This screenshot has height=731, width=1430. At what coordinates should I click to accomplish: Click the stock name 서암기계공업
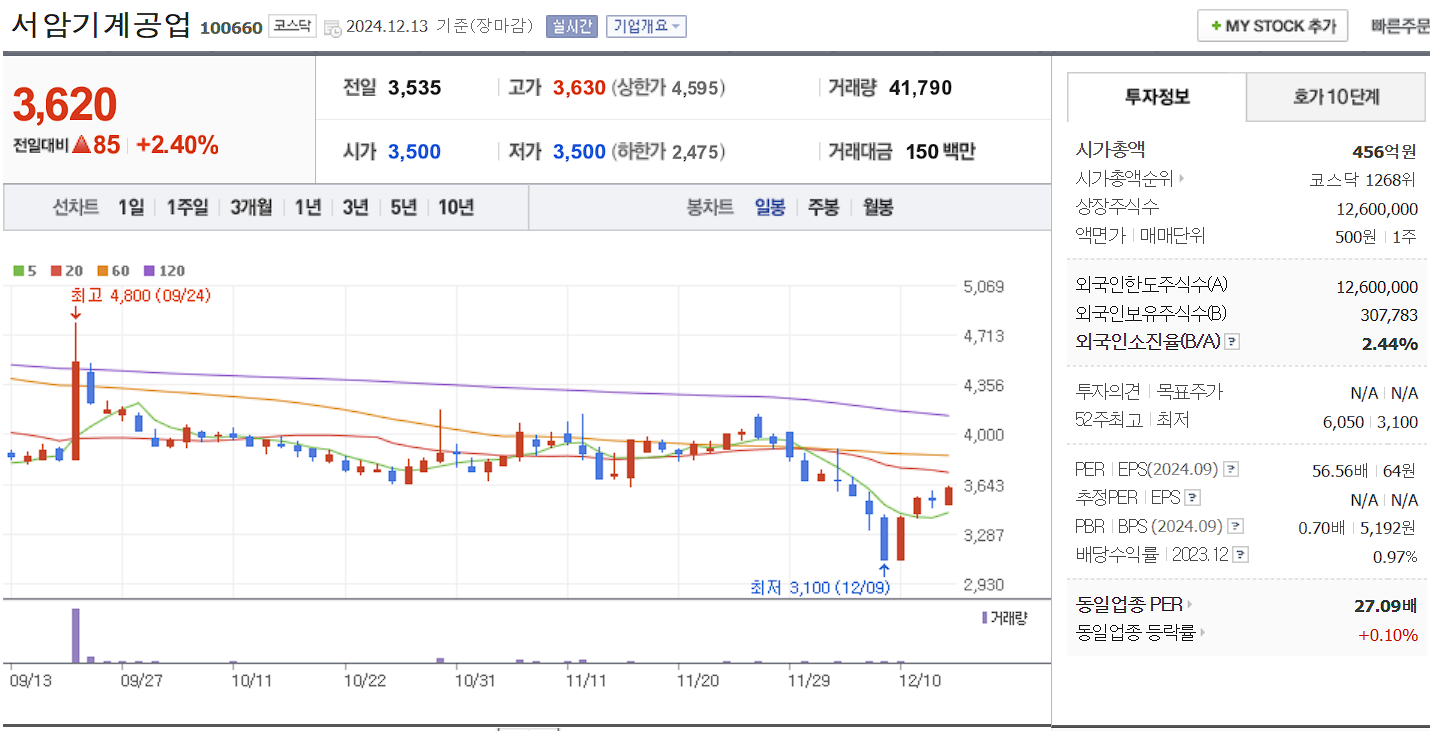click(101, 25)
